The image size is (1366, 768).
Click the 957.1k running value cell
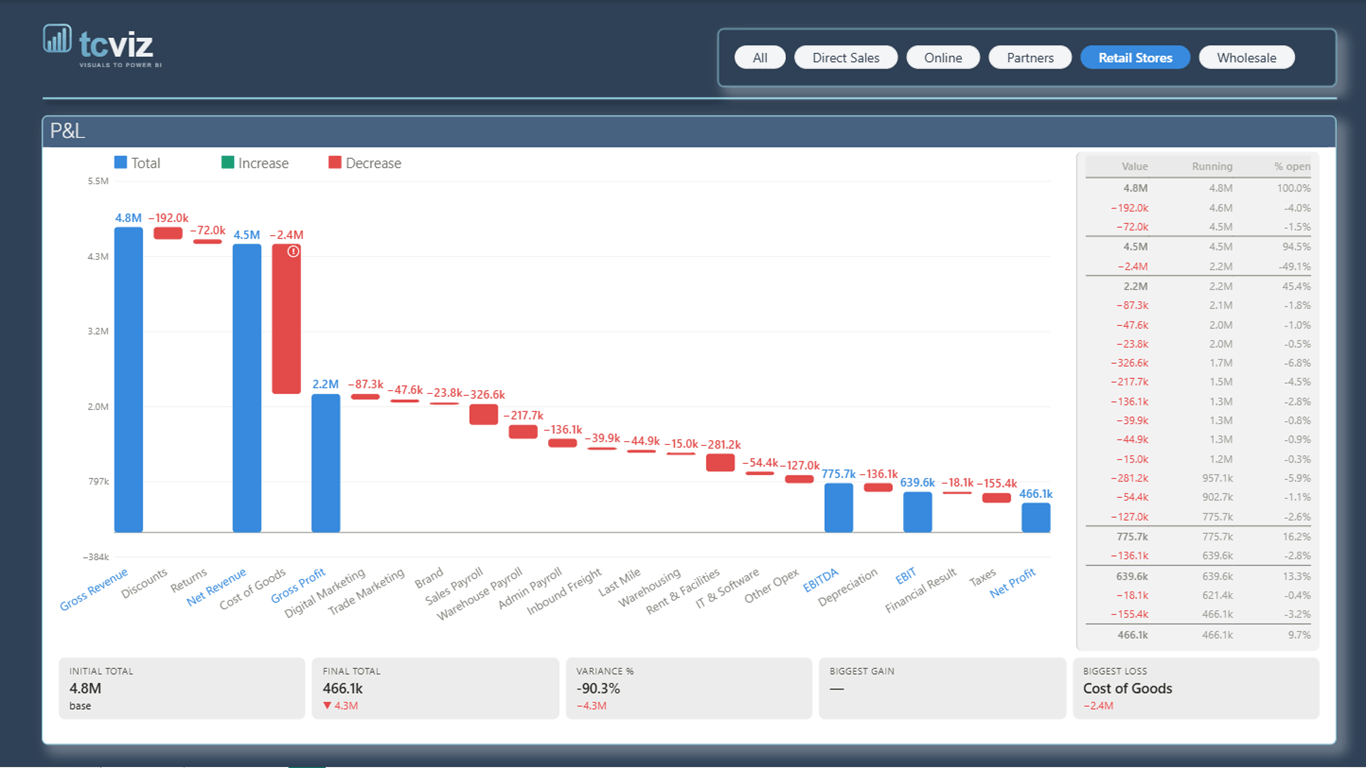(1216, 478)
